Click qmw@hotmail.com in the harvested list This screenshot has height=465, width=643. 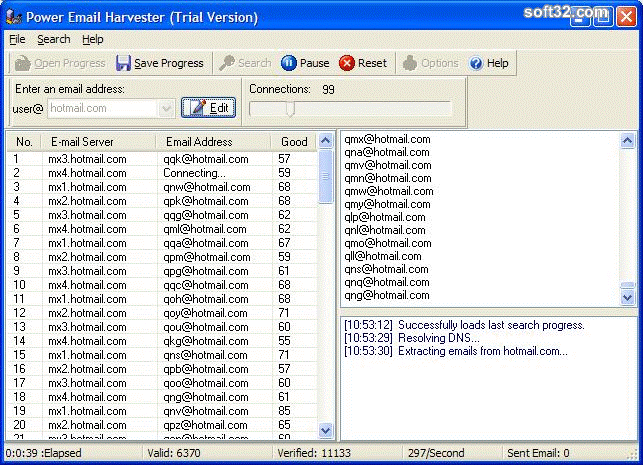coord(389,191)
